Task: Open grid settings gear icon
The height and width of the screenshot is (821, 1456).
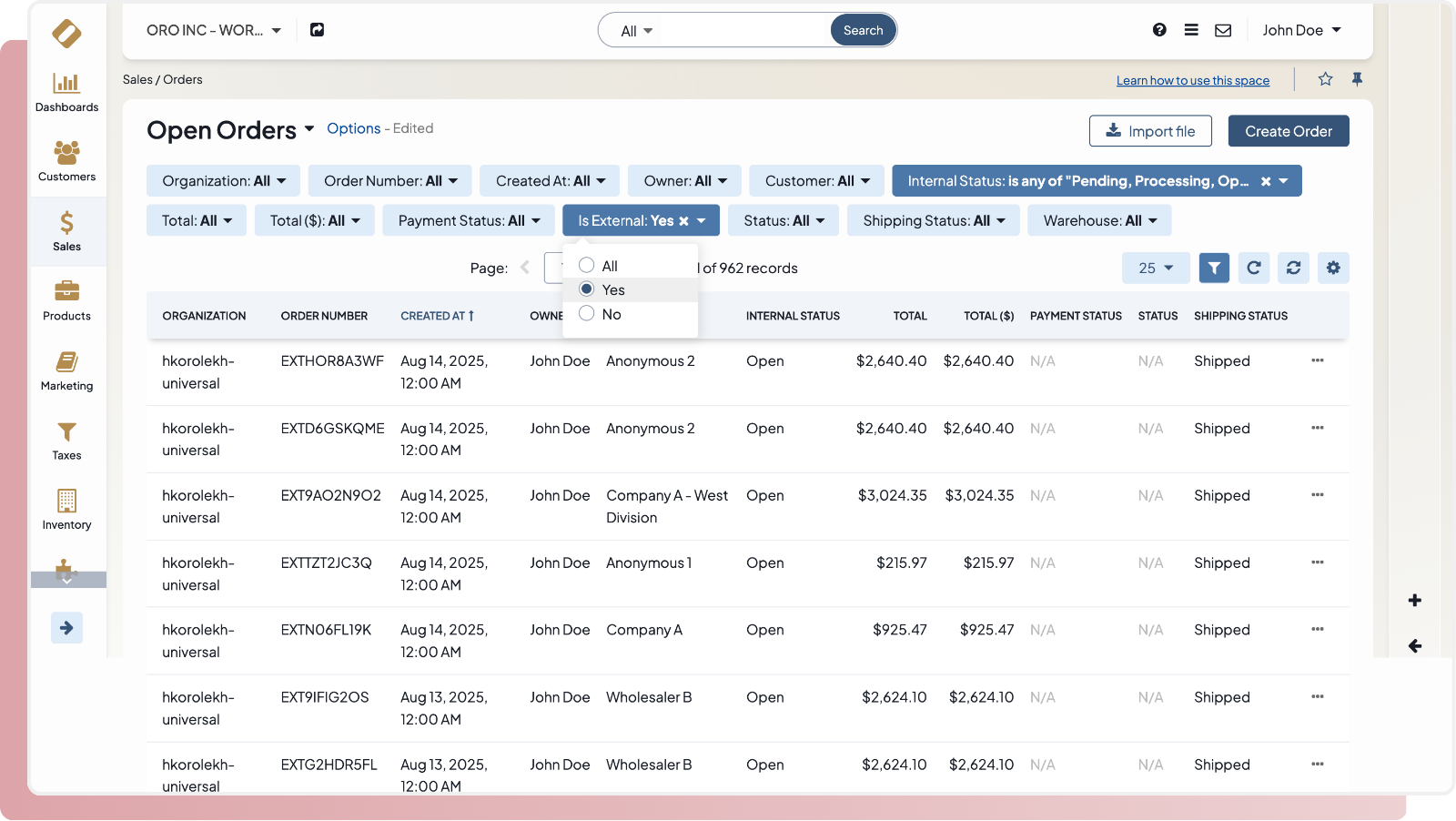Action: 1333,268
